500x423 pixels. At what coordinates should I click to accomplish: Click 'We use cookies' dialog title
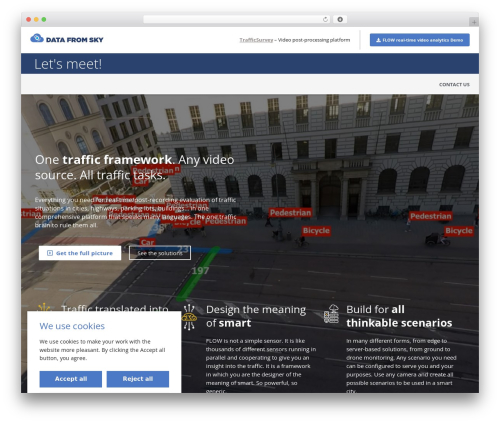[72, 326]
